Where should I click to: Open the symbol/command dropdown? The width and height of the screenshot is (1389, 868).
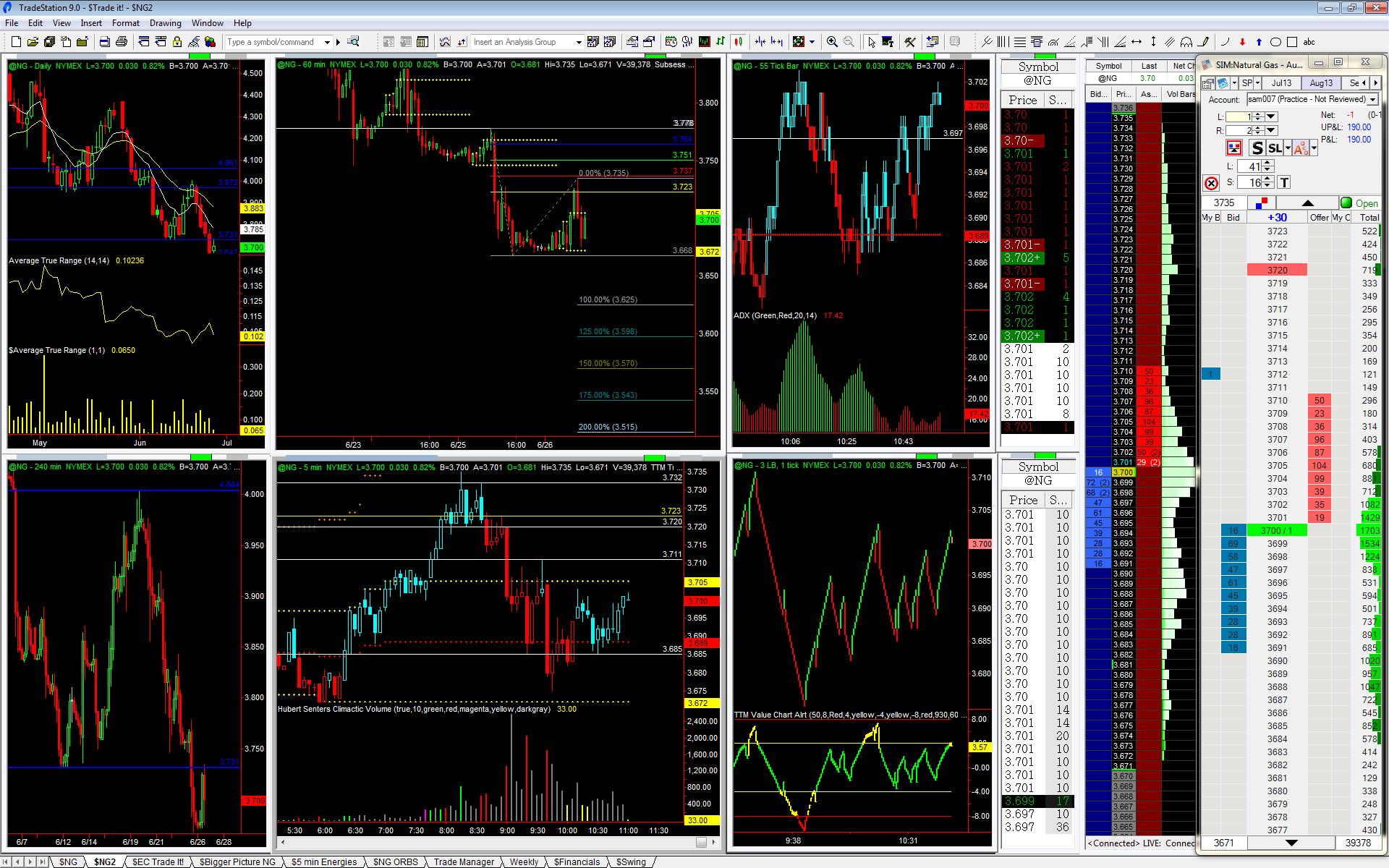point(327,42)
